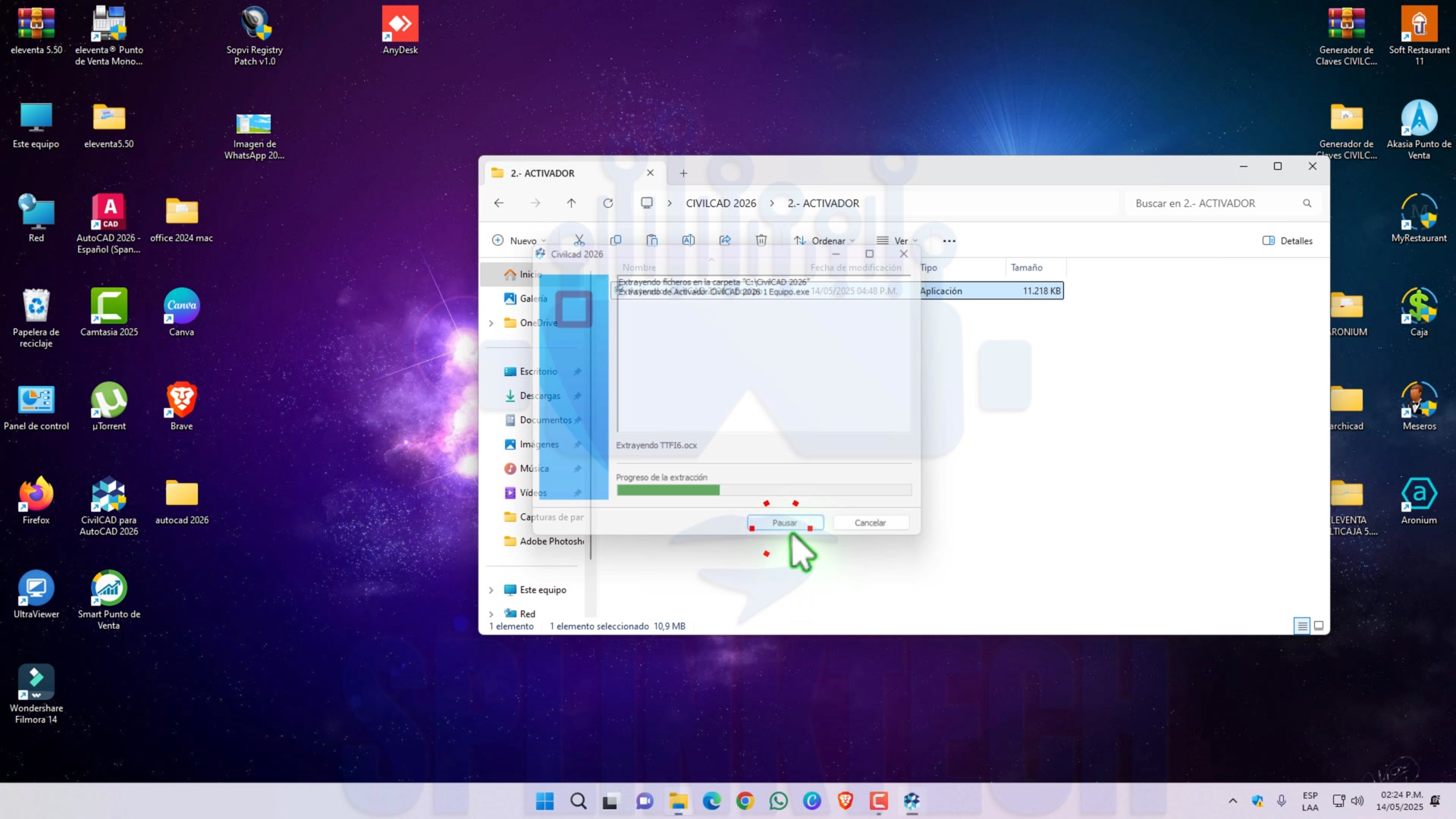The width and height of the screenshot is (1456, 819).
Task: Click Pausar in the Civilcad 2026 extraction dialog
Action: click(785, 522)
